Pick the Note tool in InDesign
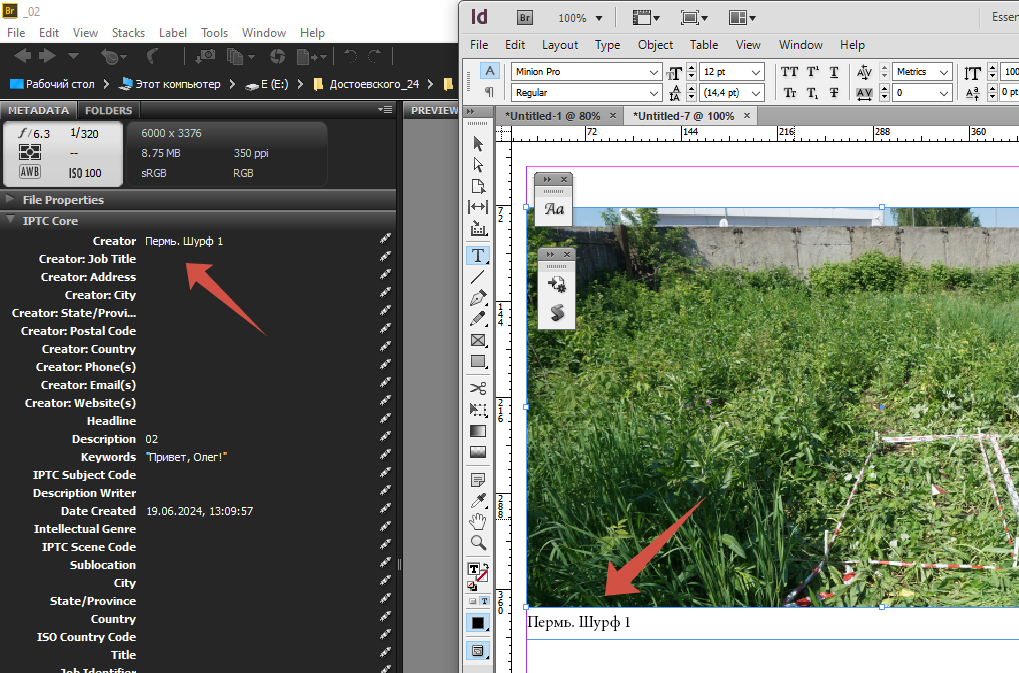Image resolution: width=1019 pixels, height=673 pixels. (478, 481)
